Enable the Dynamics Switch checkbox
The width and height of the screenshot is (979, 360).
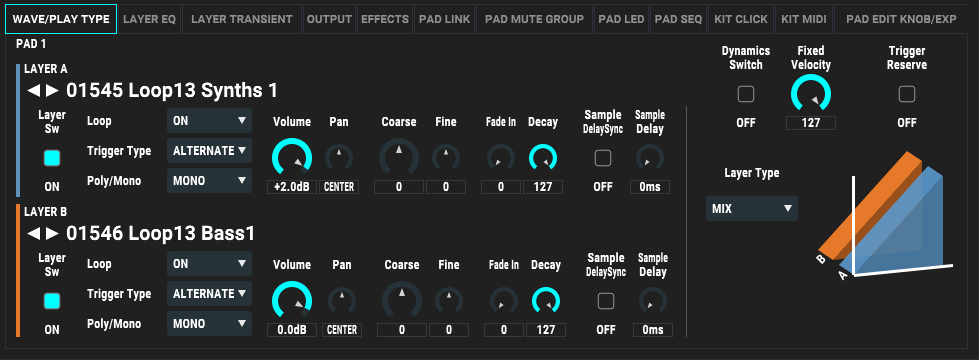point(745,94)
